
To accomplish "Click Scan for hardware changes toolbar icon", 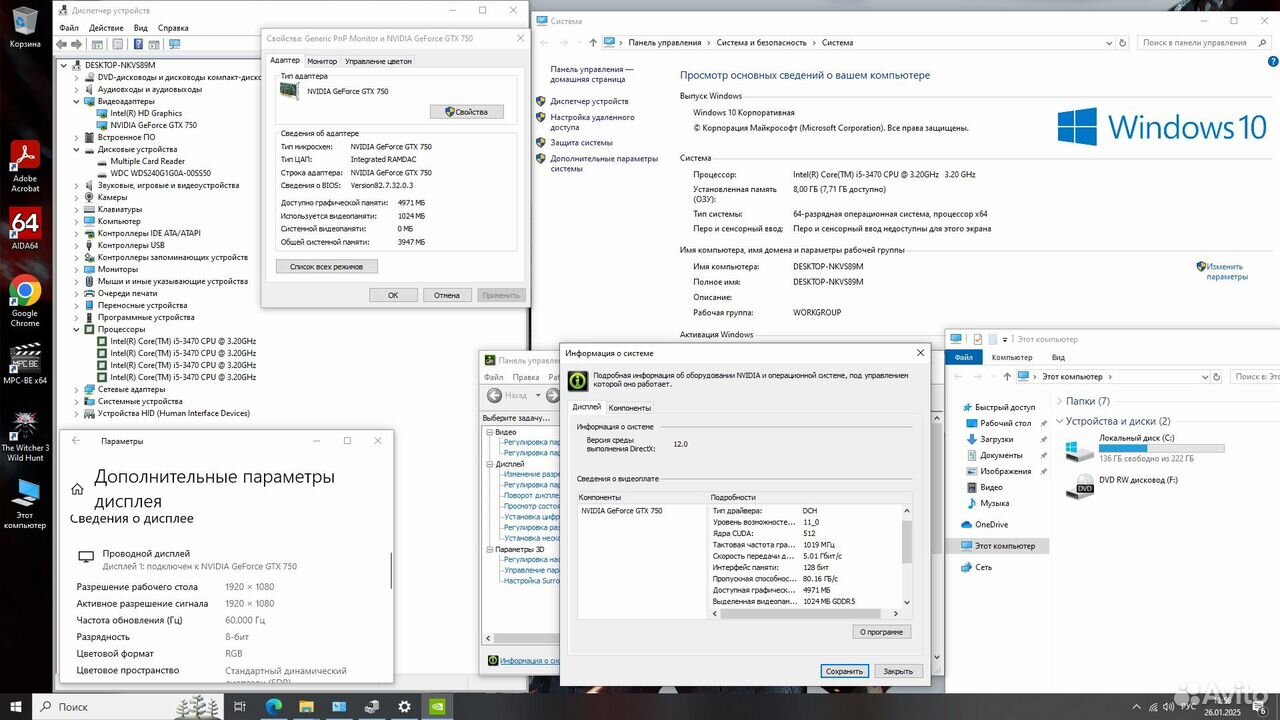I will (x=175, y=44).
